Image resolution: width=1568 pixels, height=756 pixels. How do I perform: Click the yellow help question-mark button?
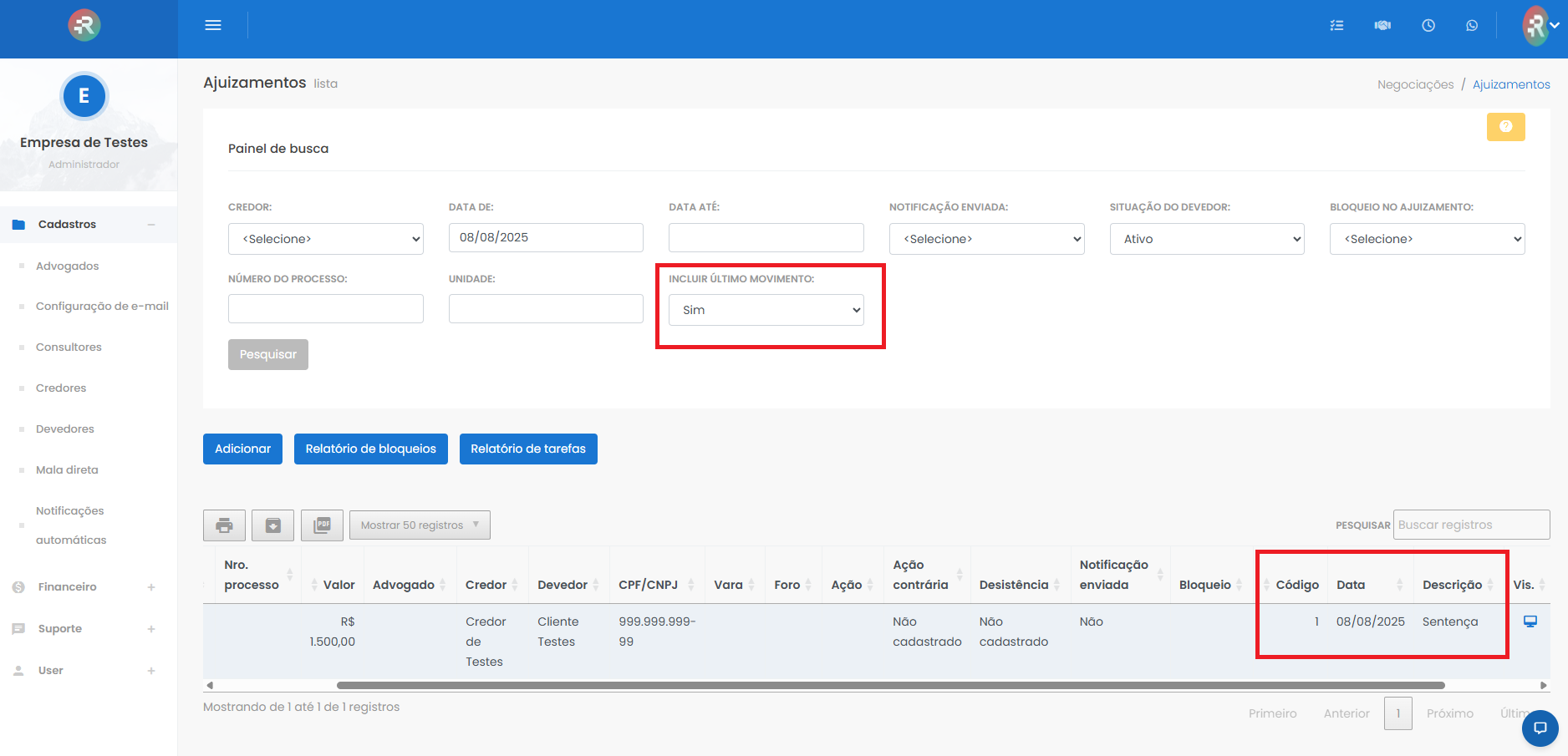1505,127
